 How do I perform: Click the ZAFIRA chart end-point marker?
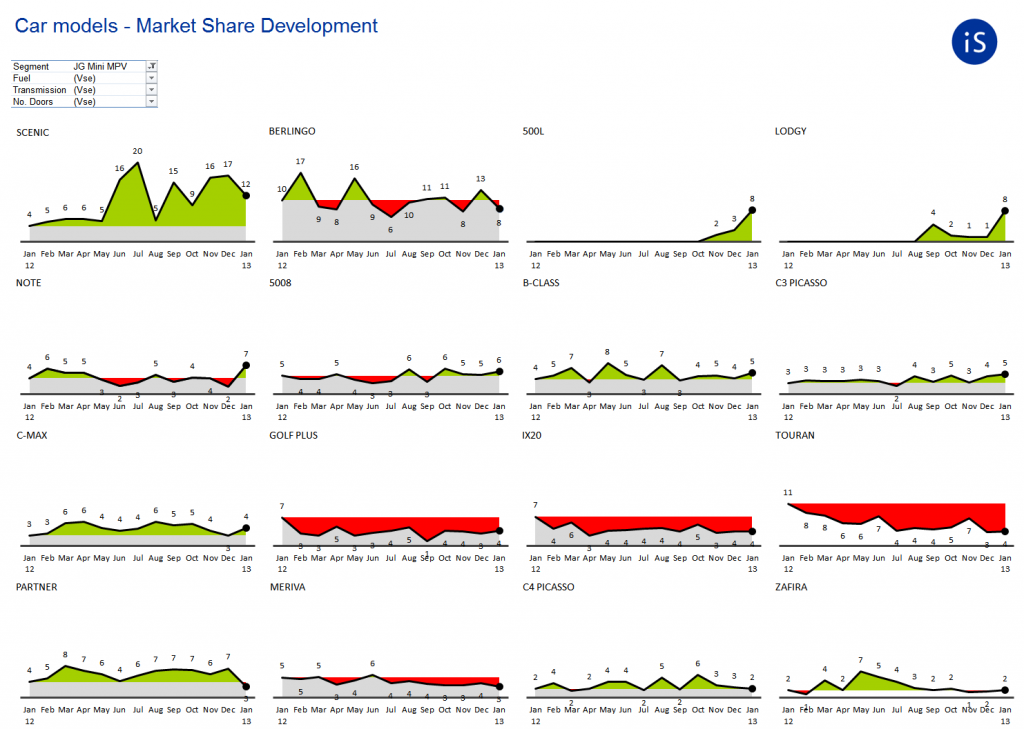(1005, 690)
